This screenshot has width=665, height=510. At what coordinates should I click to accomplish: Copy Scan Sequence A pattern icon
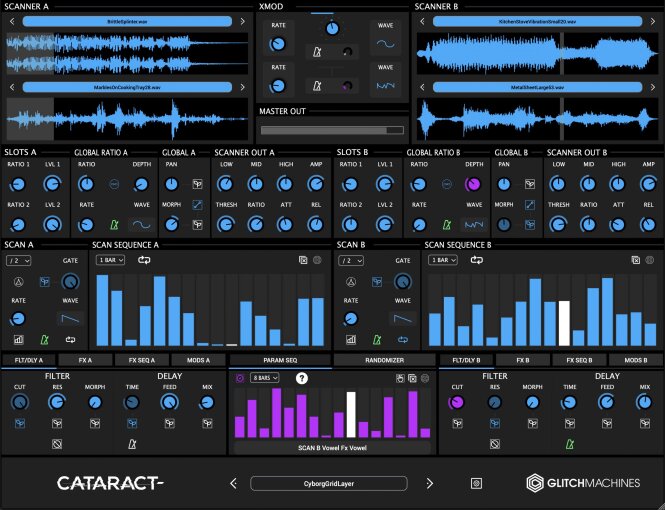[x=303, y=260]
